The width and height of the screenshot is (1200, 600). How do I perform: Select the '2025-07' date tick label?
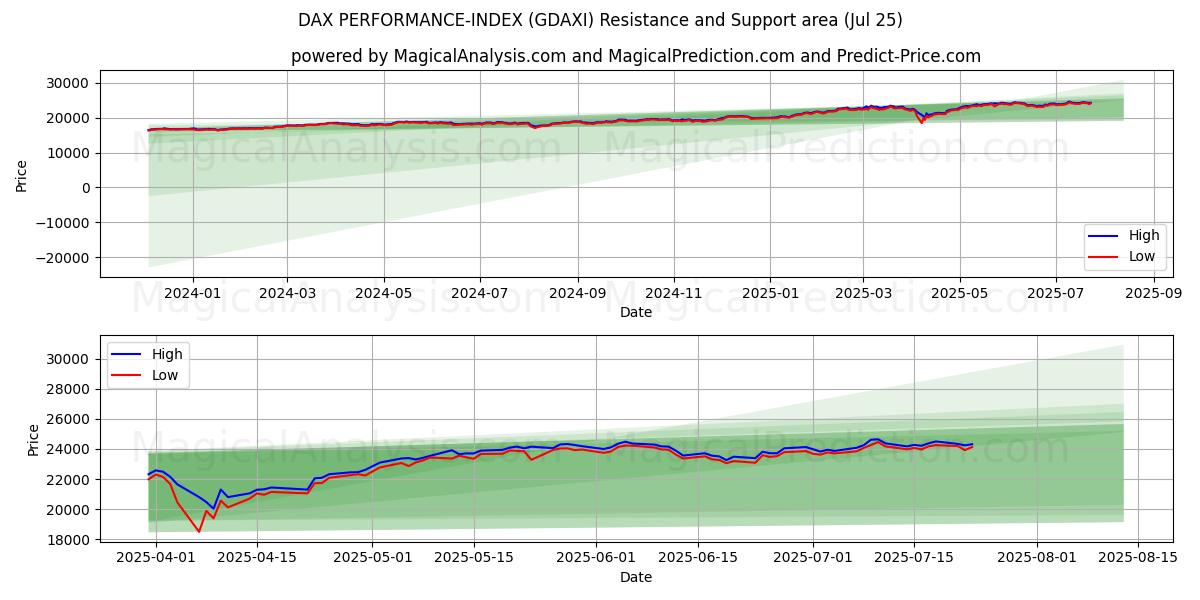click(1056, 294)
